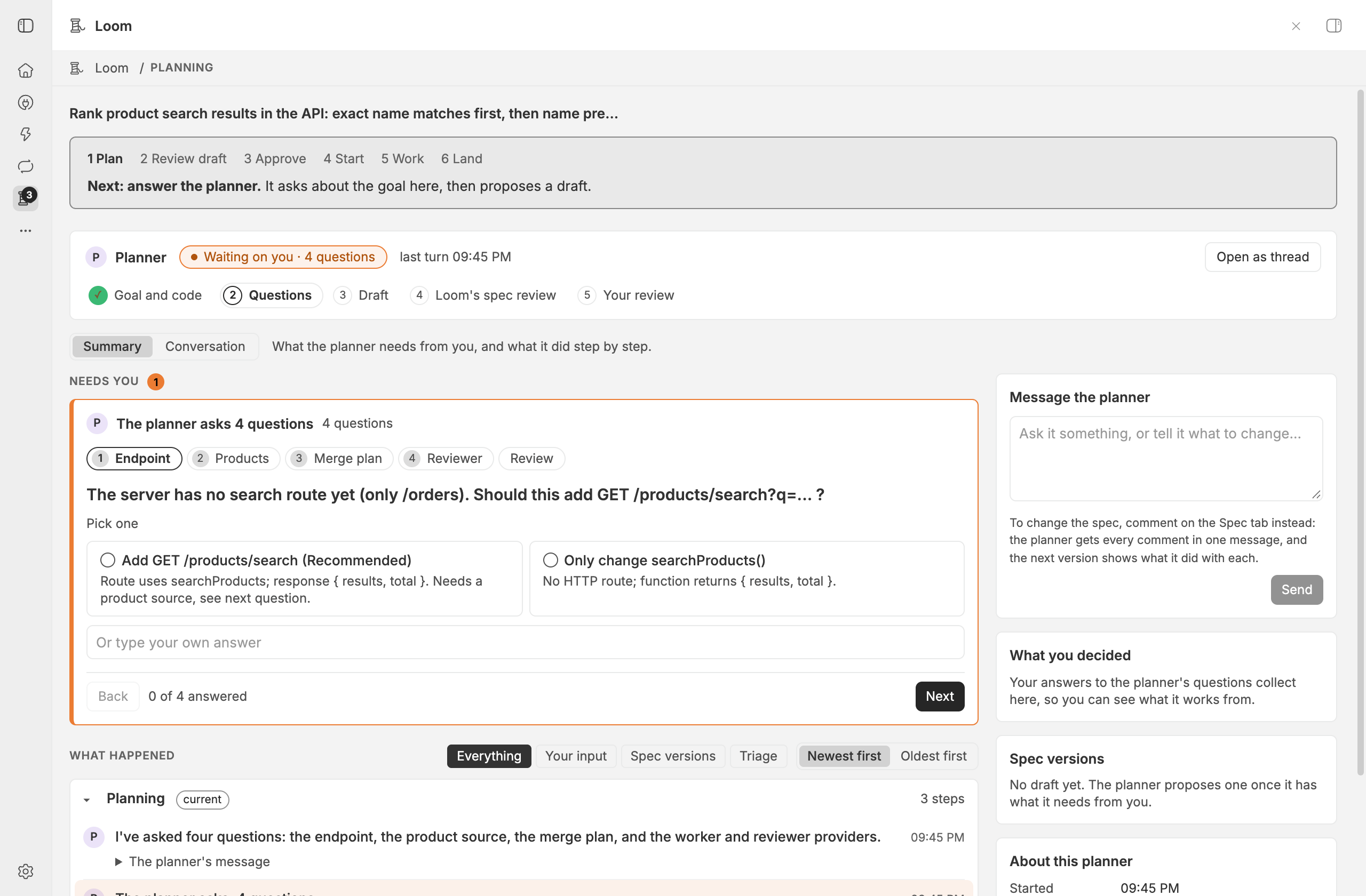Filter history to Everything
The width and height of the screenshot is (1366, 896).
pos(489,755)
